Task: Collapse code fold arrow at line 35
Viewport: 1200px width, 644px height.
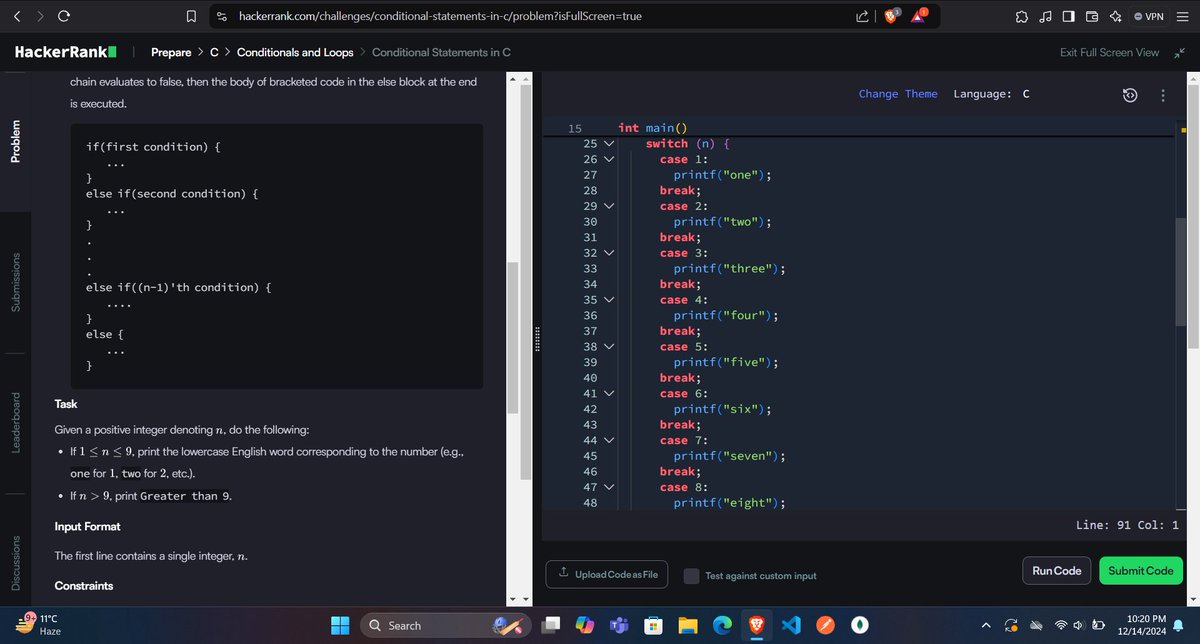Action: 607,299
